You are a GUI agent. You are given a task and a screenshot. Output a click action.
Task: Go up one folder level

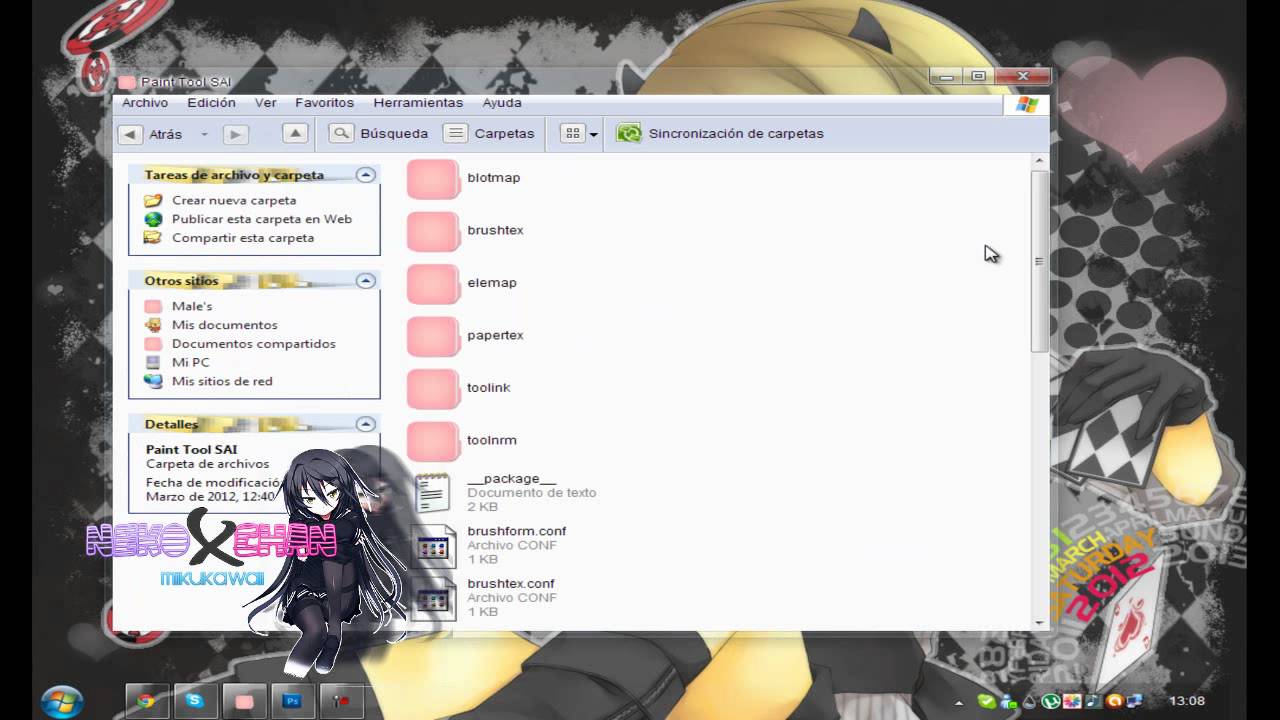pyautogui.click(x=294, y=133)
